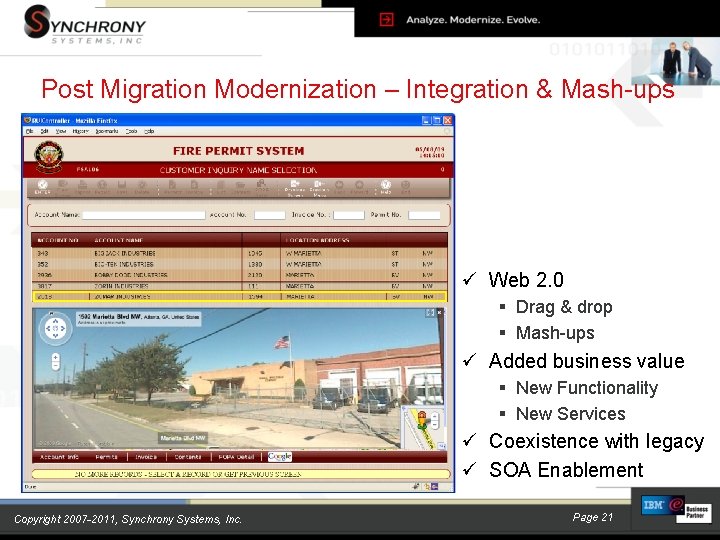This screenshot has height=540, width=720.
Task: Click into the Account No. input field
Action: [270, 215]
